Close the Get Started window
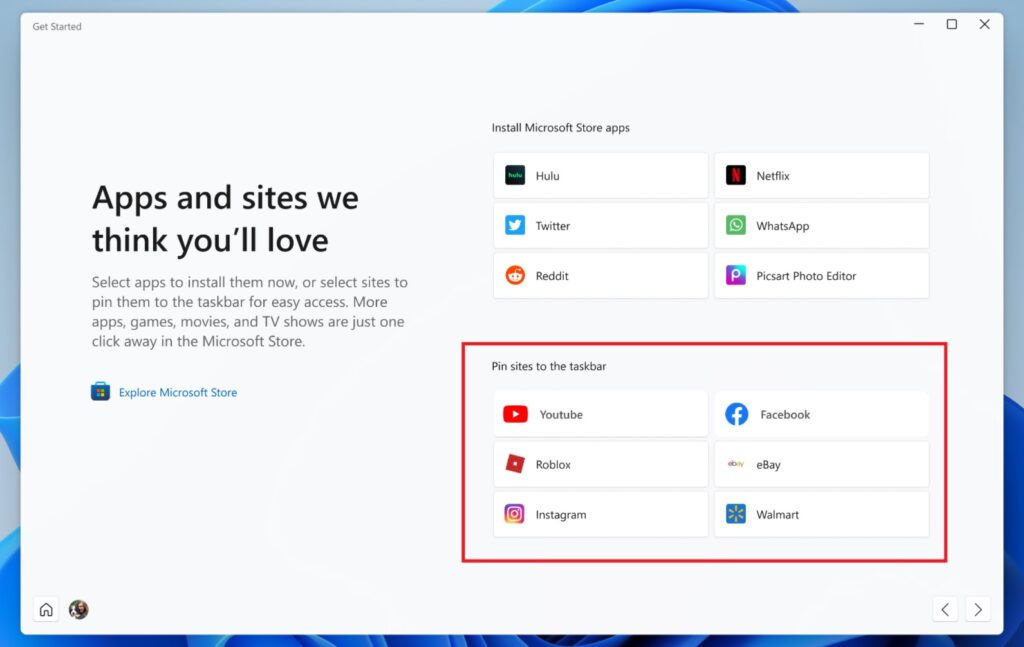 coord(984,25)
